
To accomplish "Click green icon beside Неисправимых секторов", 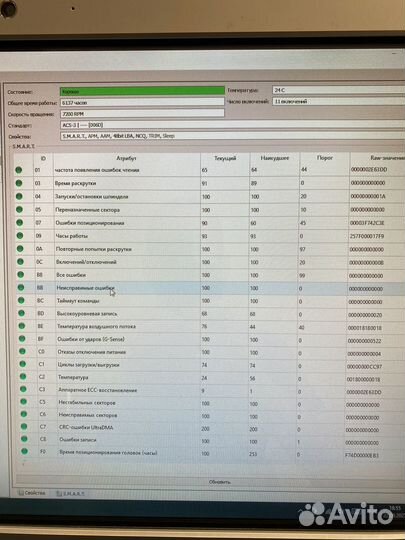I will [x=23, y=414].
